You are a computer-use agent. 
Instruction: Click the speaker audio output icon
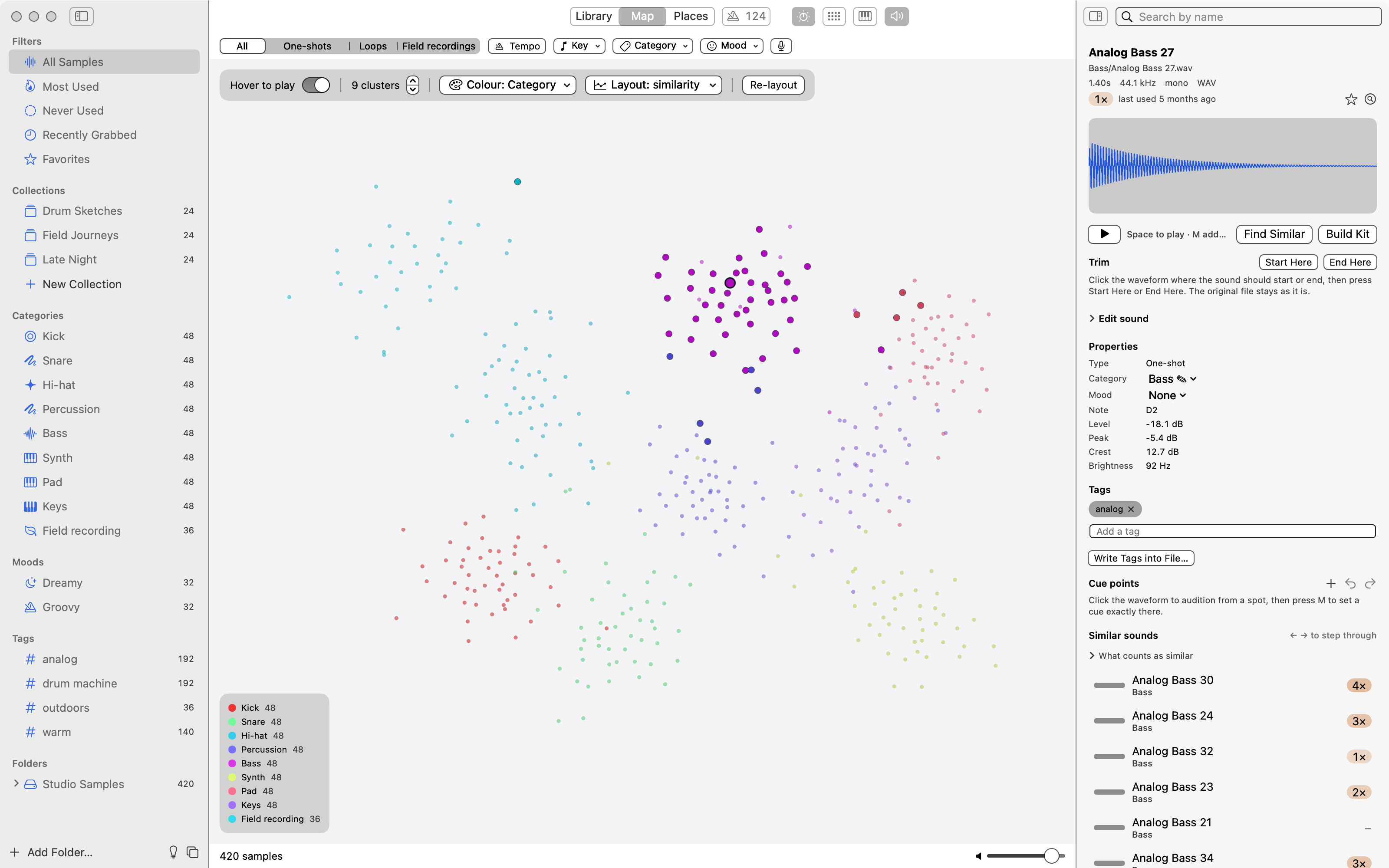(896, 16)
